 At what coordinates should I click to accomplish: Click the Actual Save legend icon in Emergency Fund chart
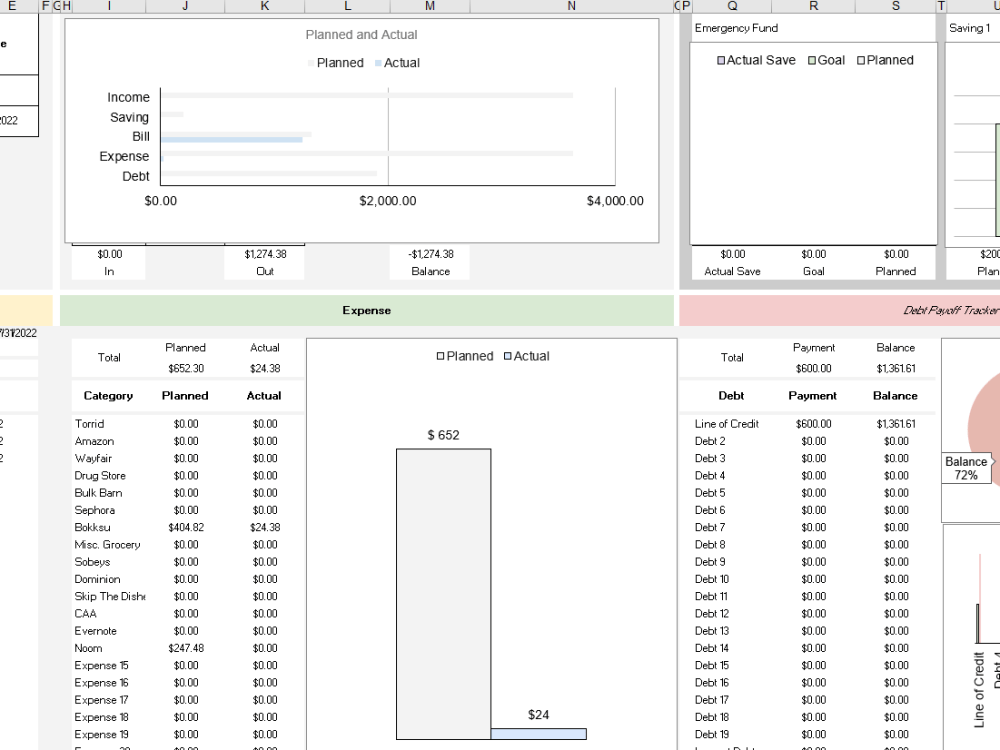pos(722,60)
